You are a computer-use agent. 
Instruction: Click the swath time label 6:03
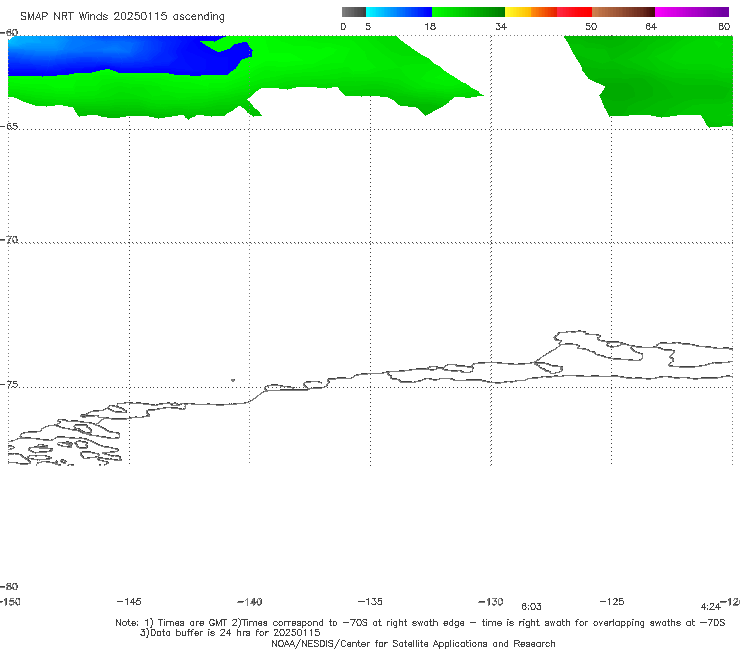(531, 607)
